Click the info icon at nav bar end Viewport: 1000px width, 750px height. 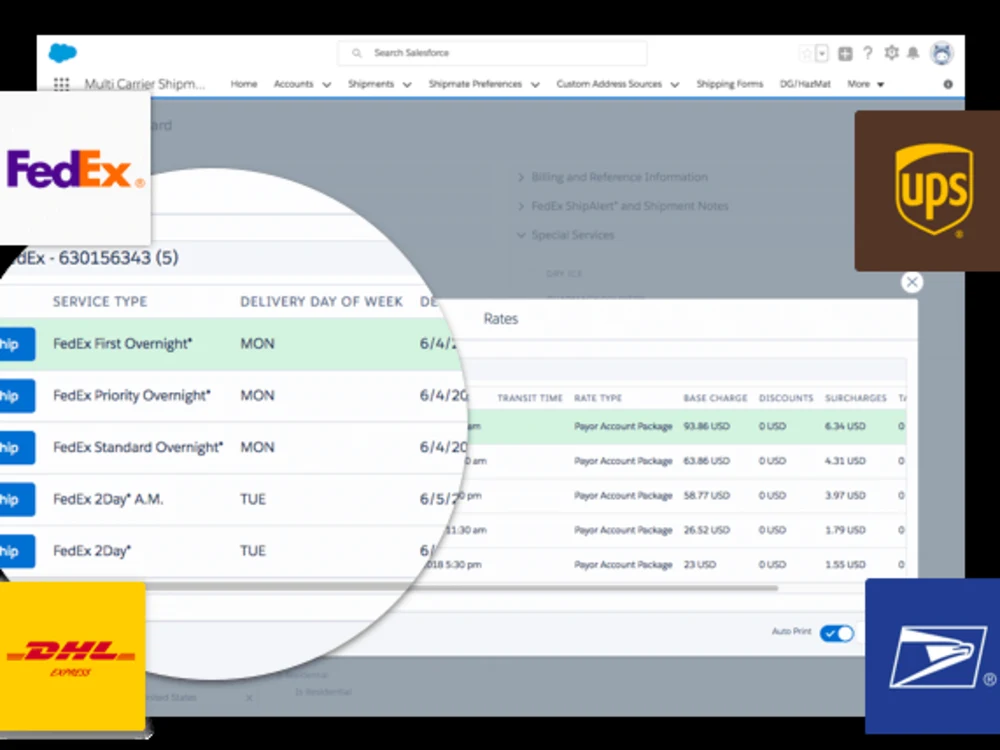(948, 84)
